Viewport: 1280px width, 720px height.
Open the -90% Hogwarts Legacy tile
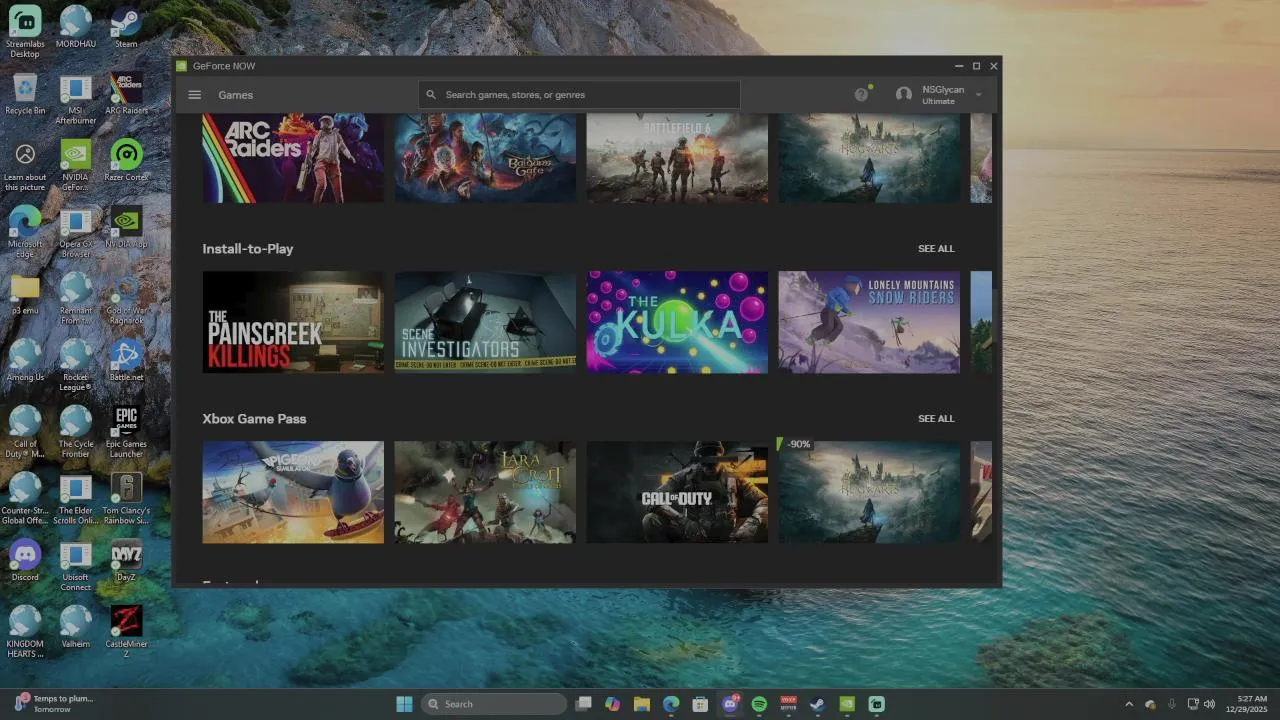(x=869, y=492)
